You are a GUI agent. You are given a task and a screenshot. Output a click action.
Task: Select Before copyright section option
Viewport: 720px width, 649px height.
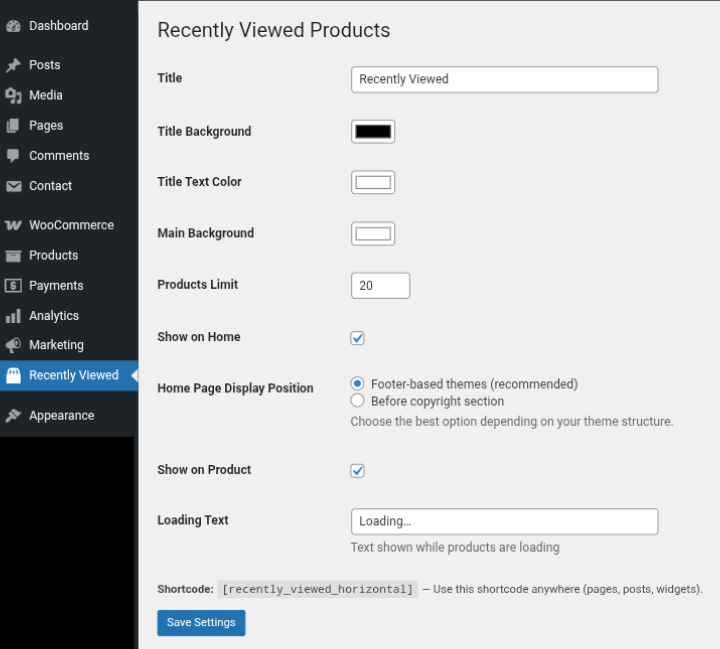click(x=358, y=401)
